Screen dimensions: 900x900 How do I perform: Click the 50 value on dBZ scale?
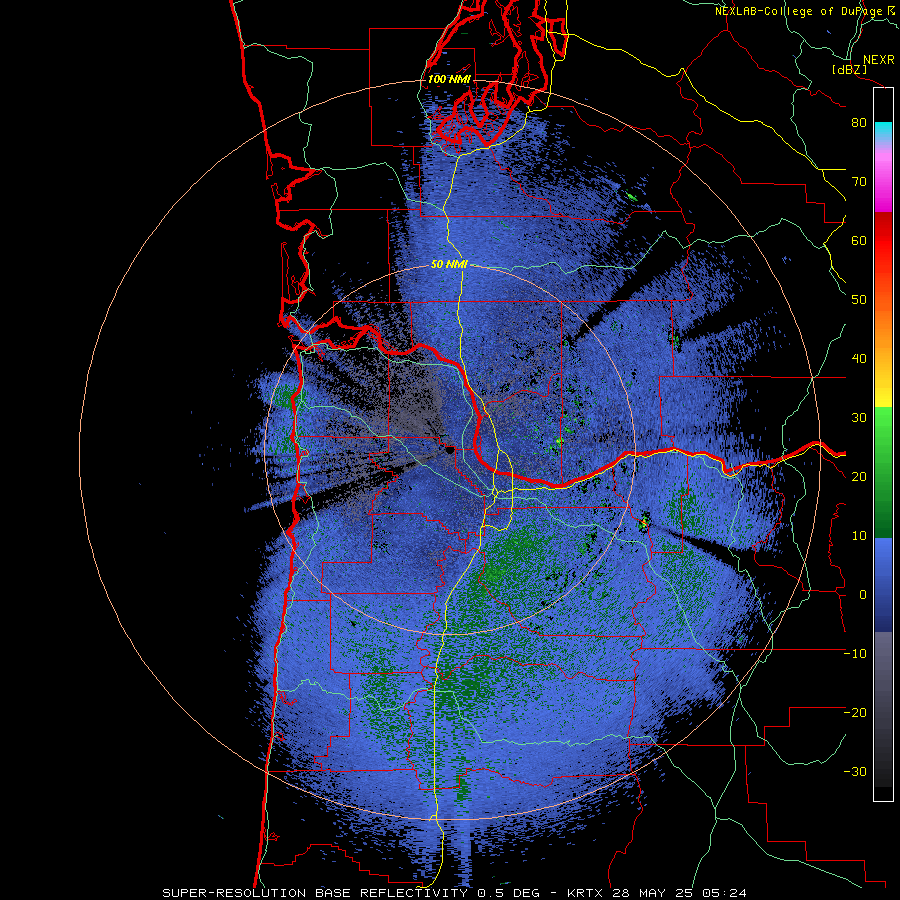[859, 300]
